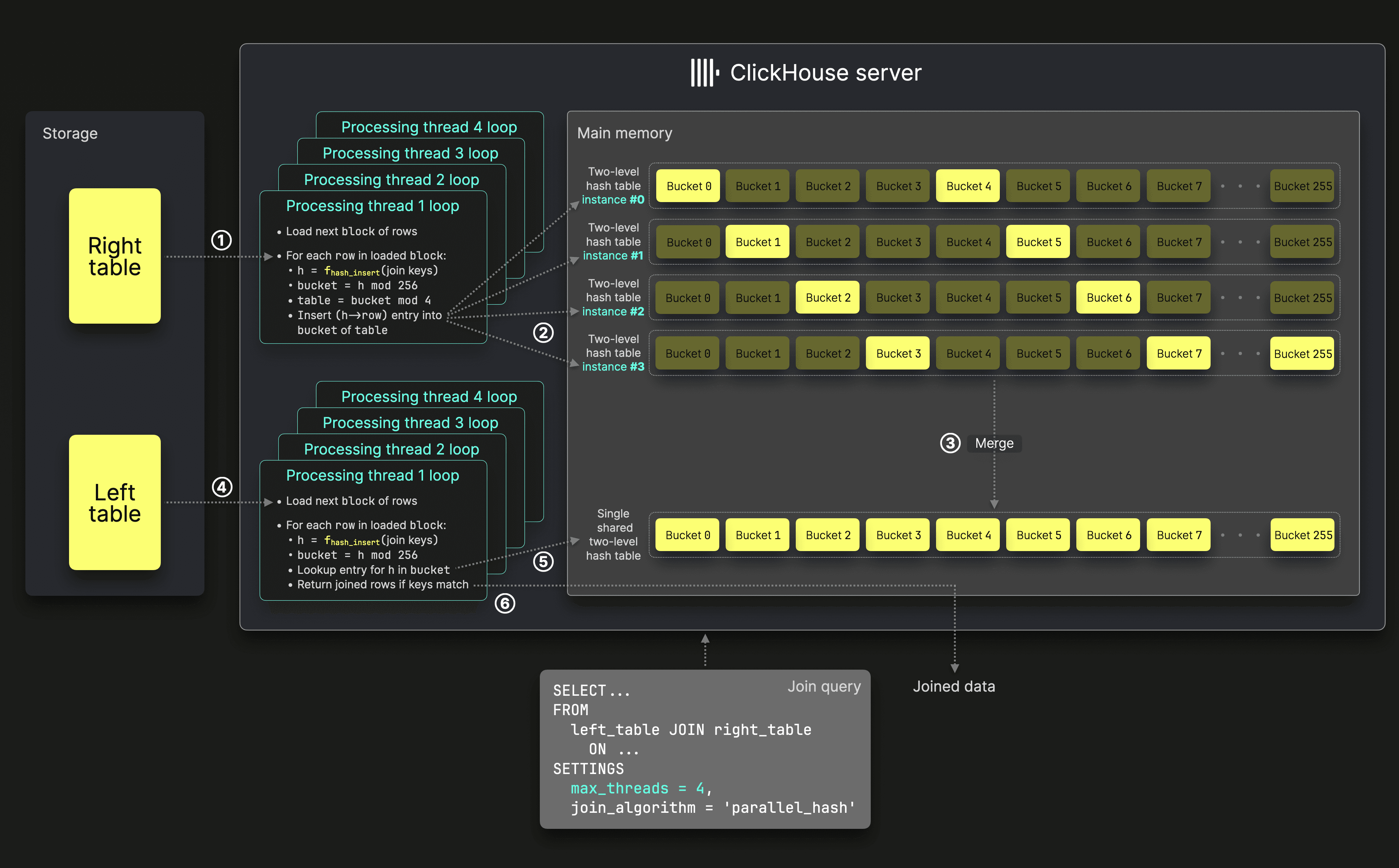The image size is (1399, 868).
Task: Click the ClickHouse logo icon
Action: point(705,73)
